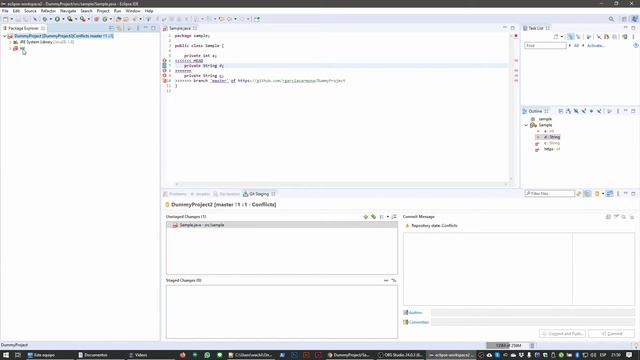This screenshot has height=360, width=640.
Task: Open the Source menu
Action: (30, 11)
